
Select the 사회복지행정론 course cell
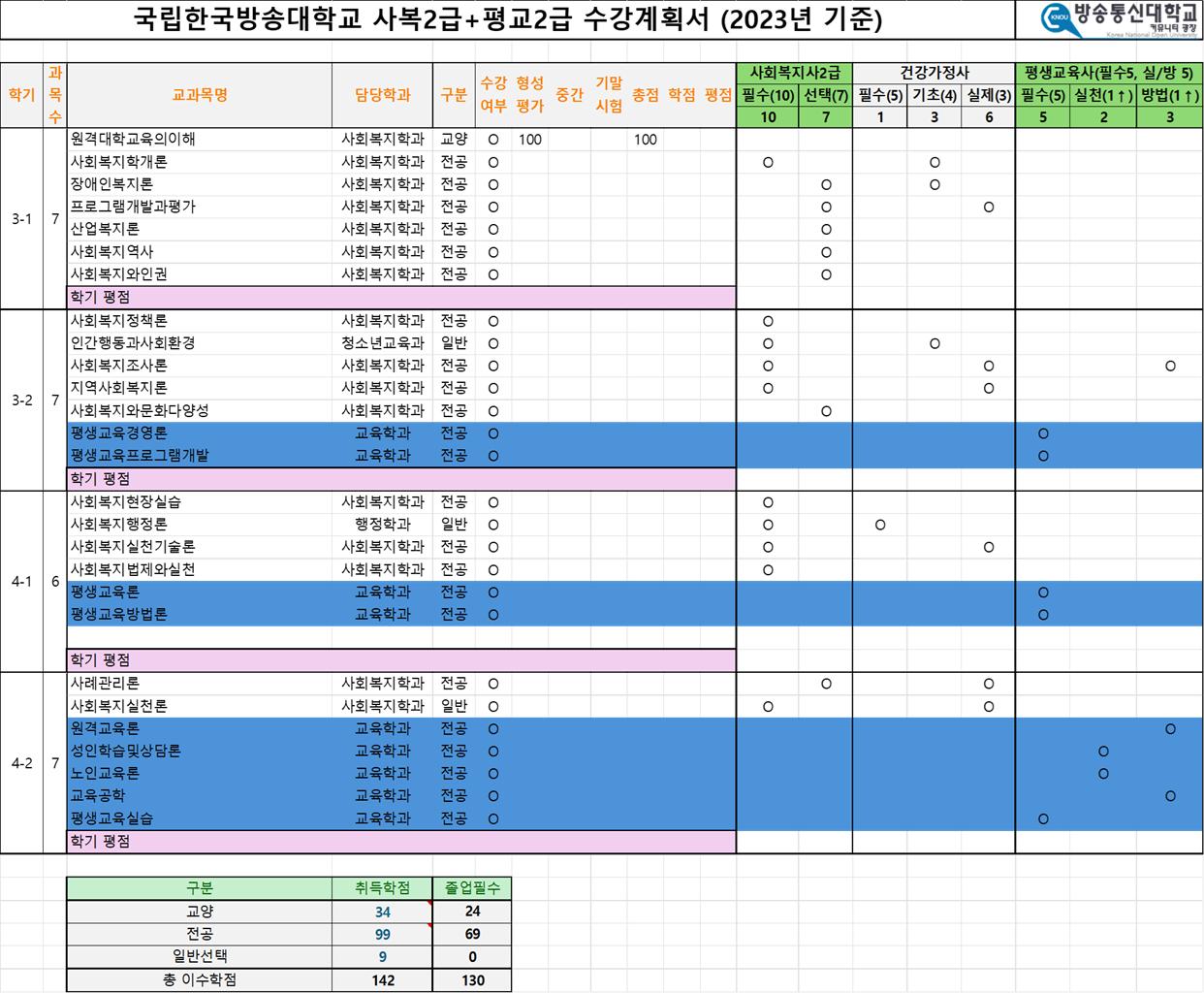(x=200, y=525)
